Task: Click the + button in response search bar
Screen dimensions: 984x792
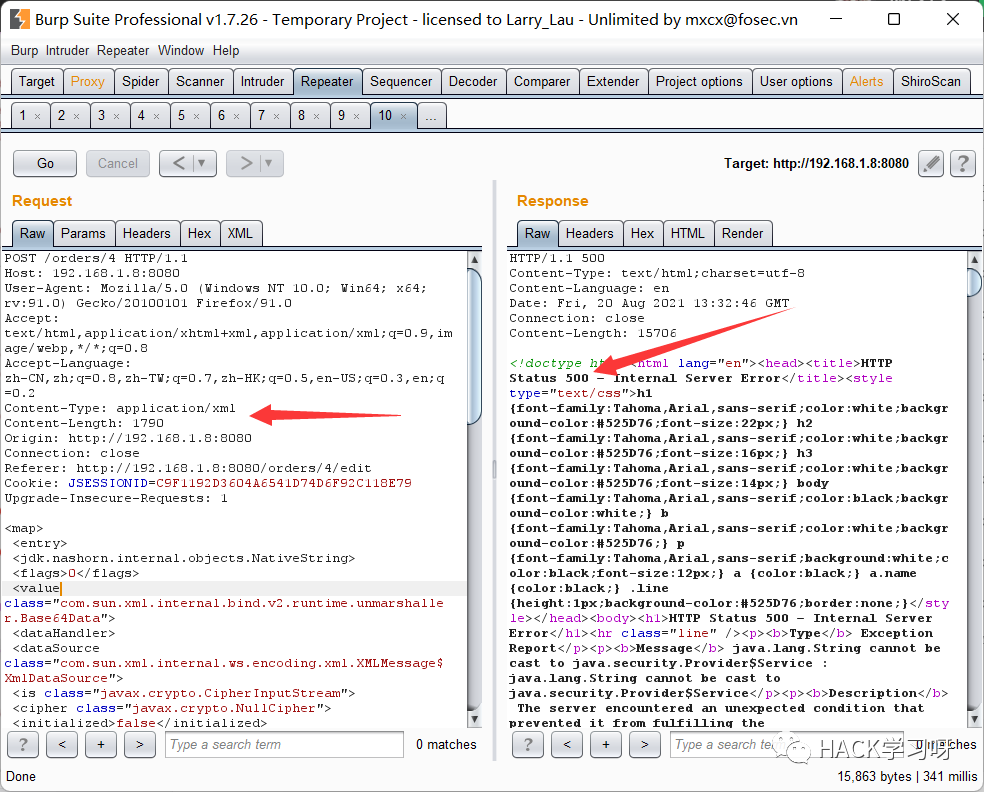Action: (x=606, y=744)
